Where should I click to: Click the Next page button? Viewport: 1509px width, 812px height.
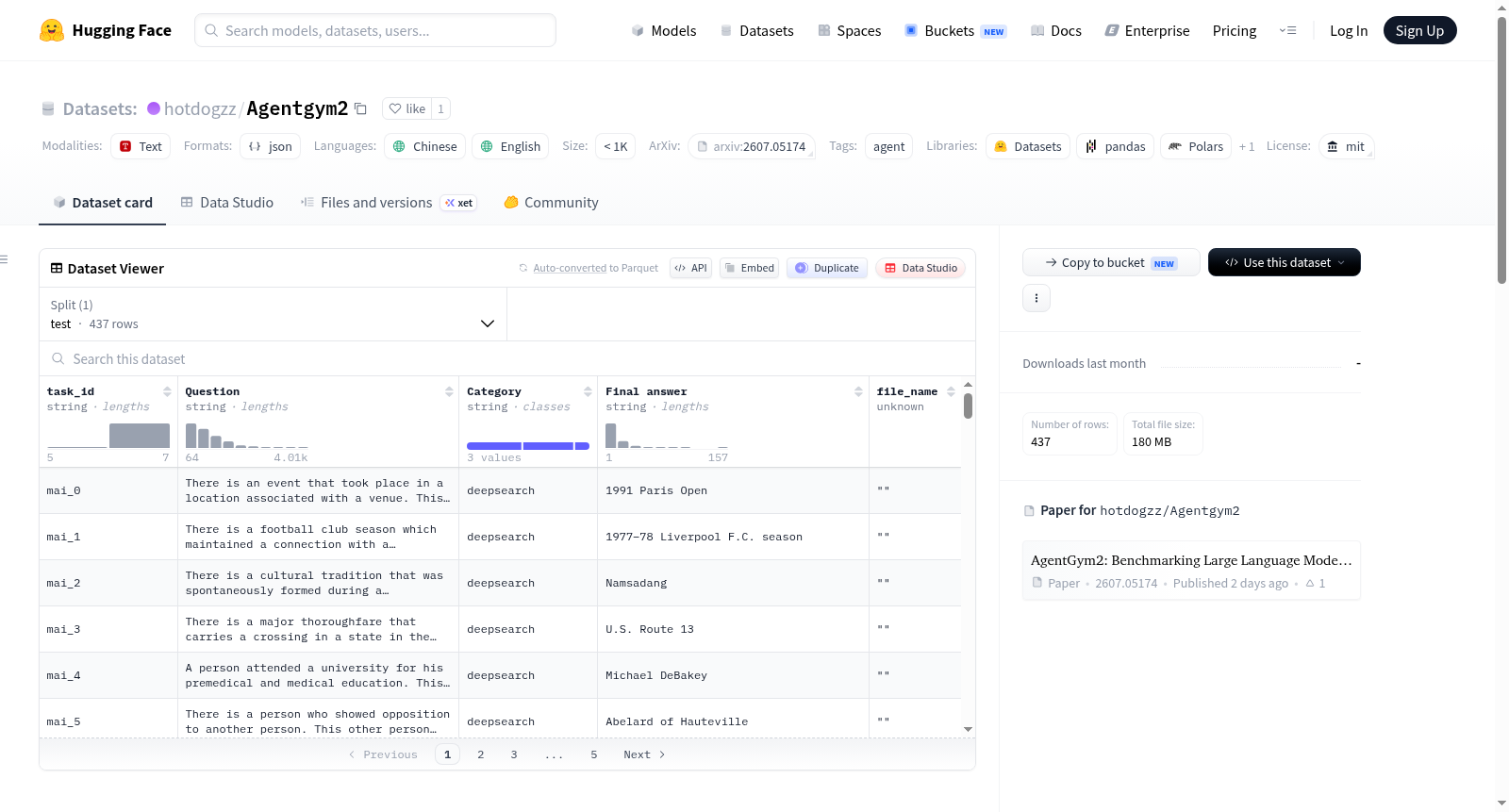point(644,754)
